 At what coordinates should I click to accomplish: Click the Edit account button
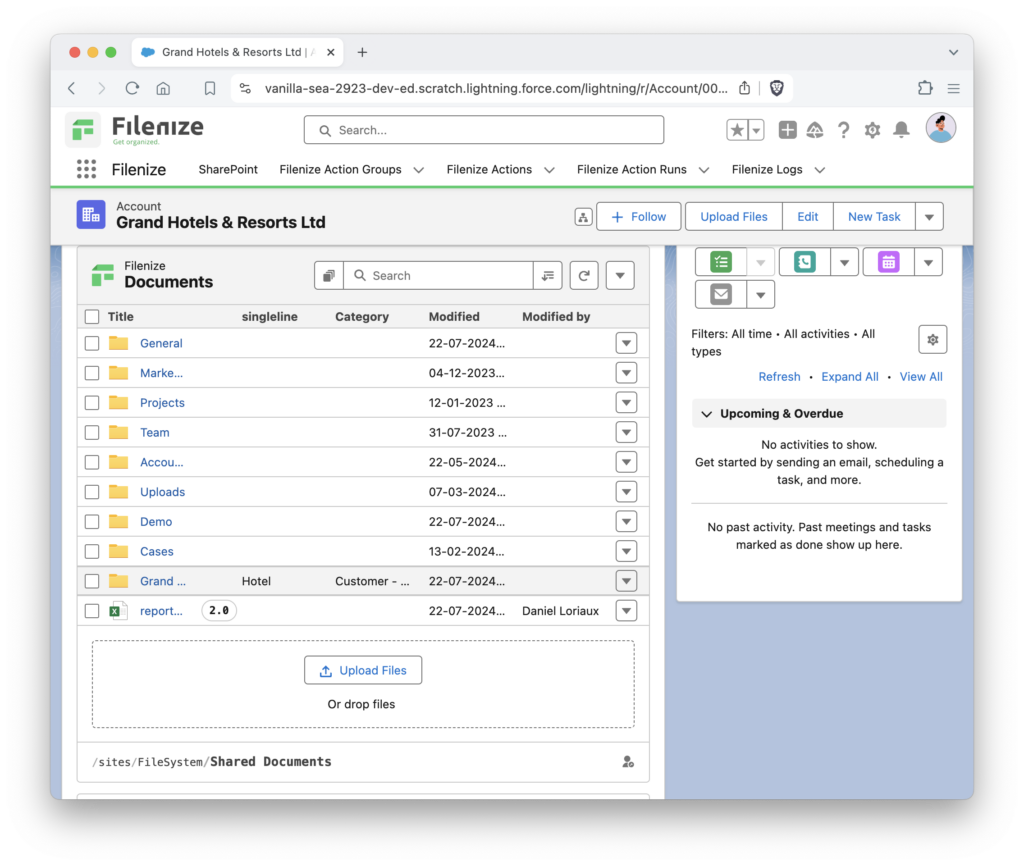tap(807, 217)
